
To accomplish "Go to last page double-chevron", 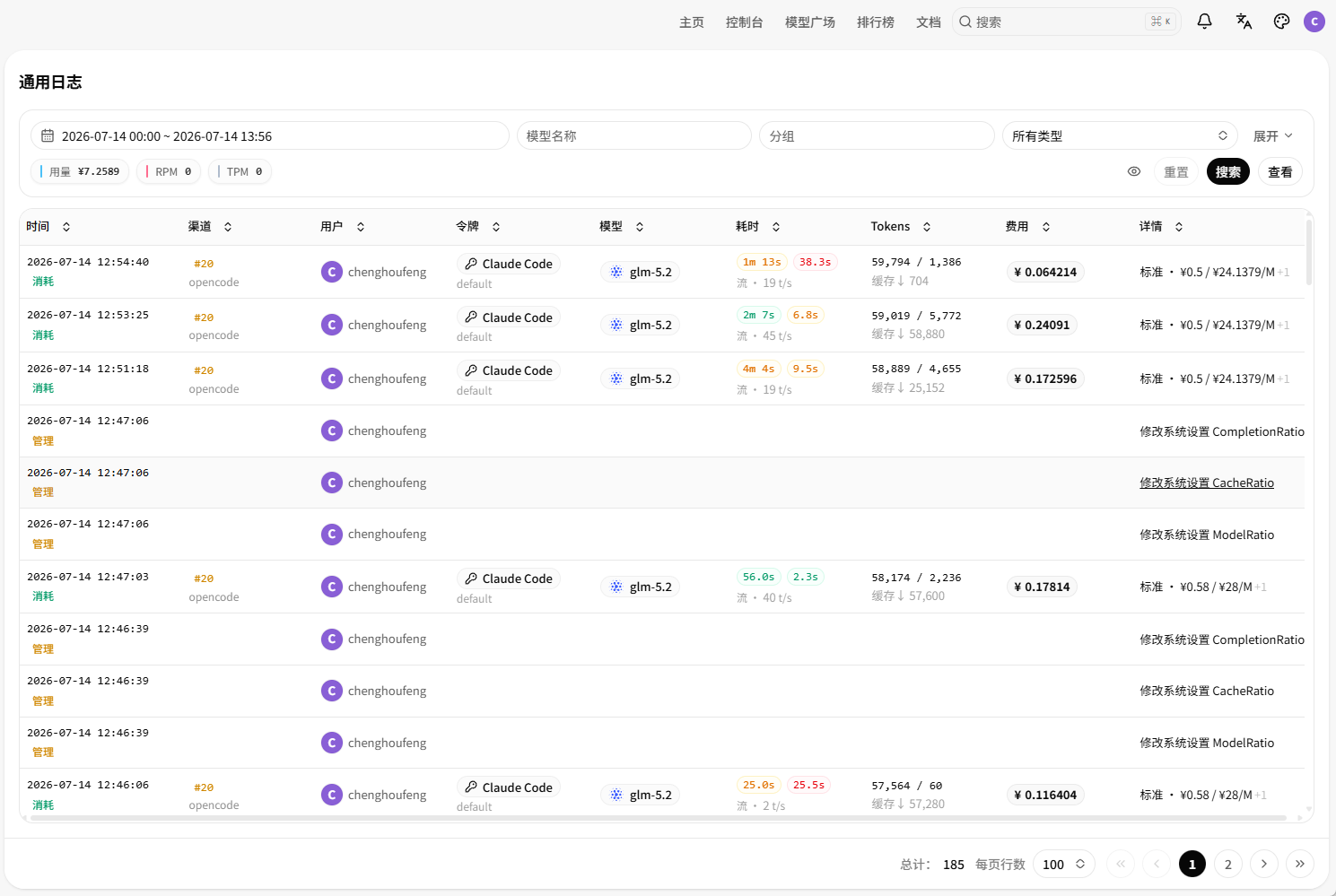I will click(1300, 864).
